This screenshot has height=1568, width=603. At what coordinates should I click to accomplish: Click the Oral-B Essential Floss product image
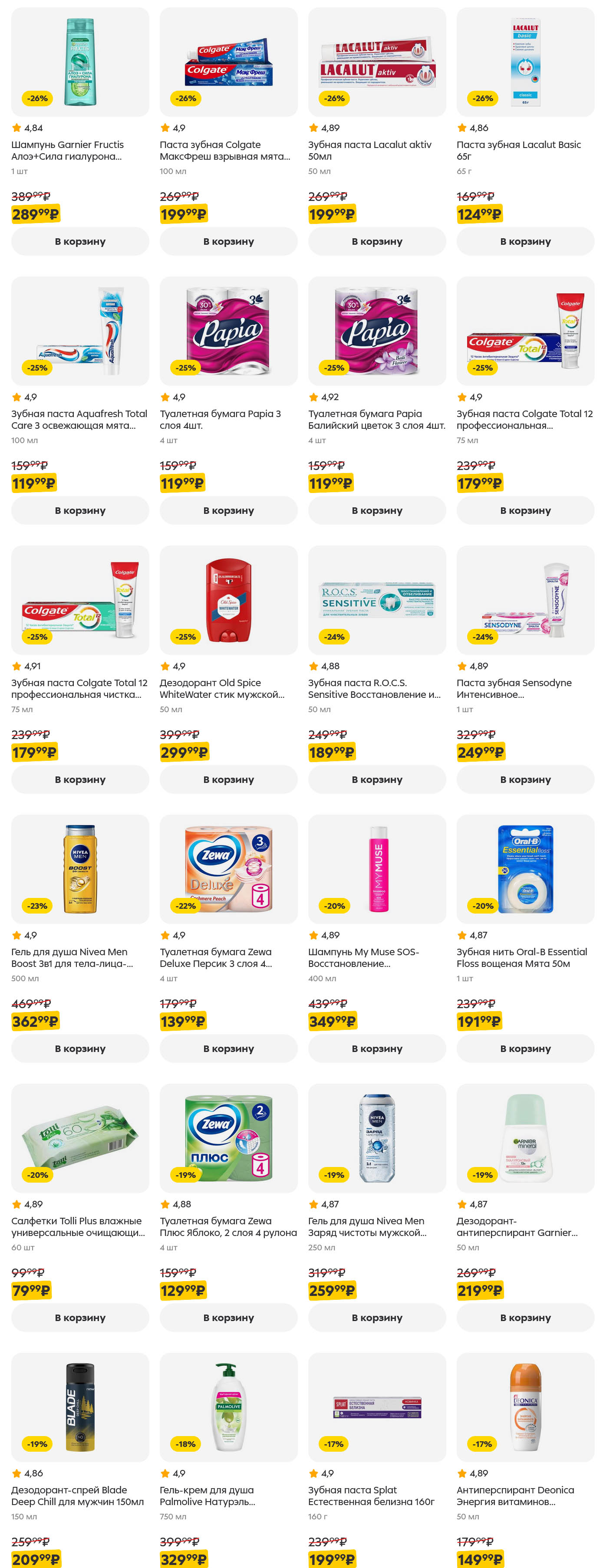pyautogui.click(x=525, y=869)
